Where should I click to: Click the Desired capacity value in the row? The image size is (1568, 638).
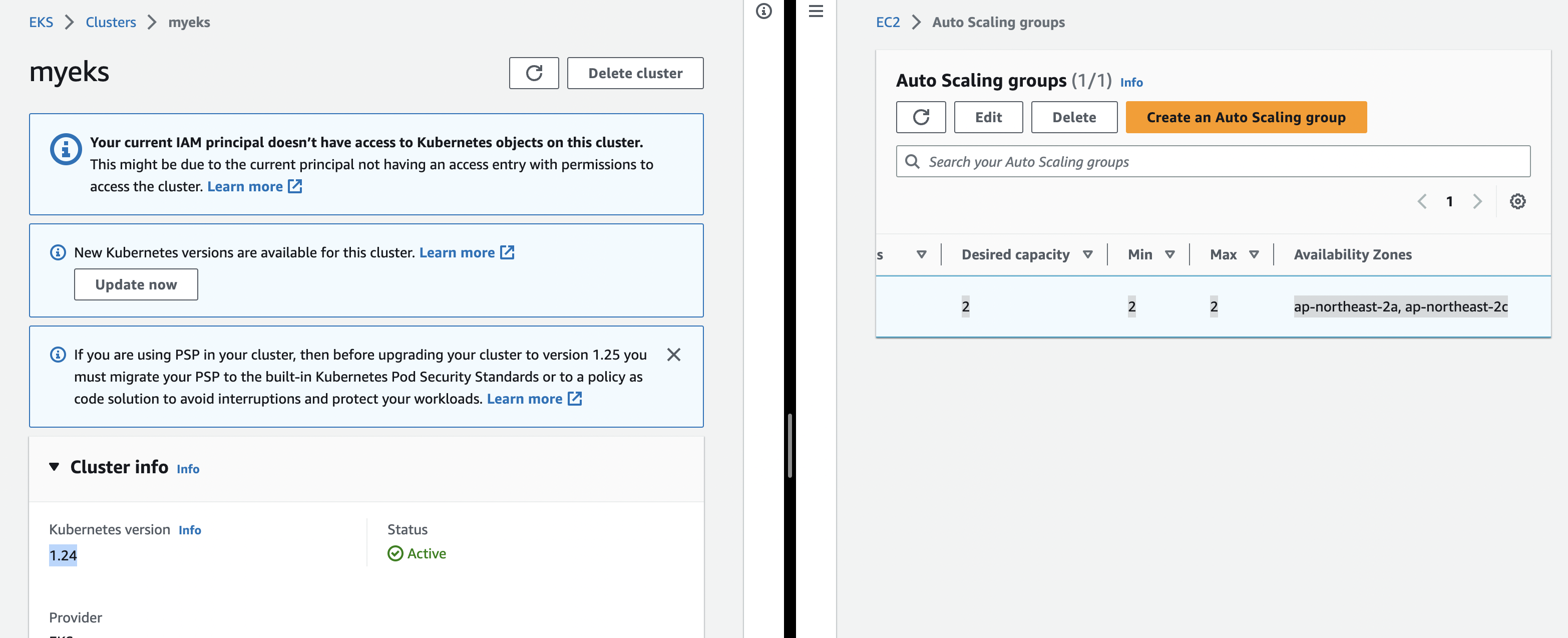pyautogui.click(x=965, y=306)
